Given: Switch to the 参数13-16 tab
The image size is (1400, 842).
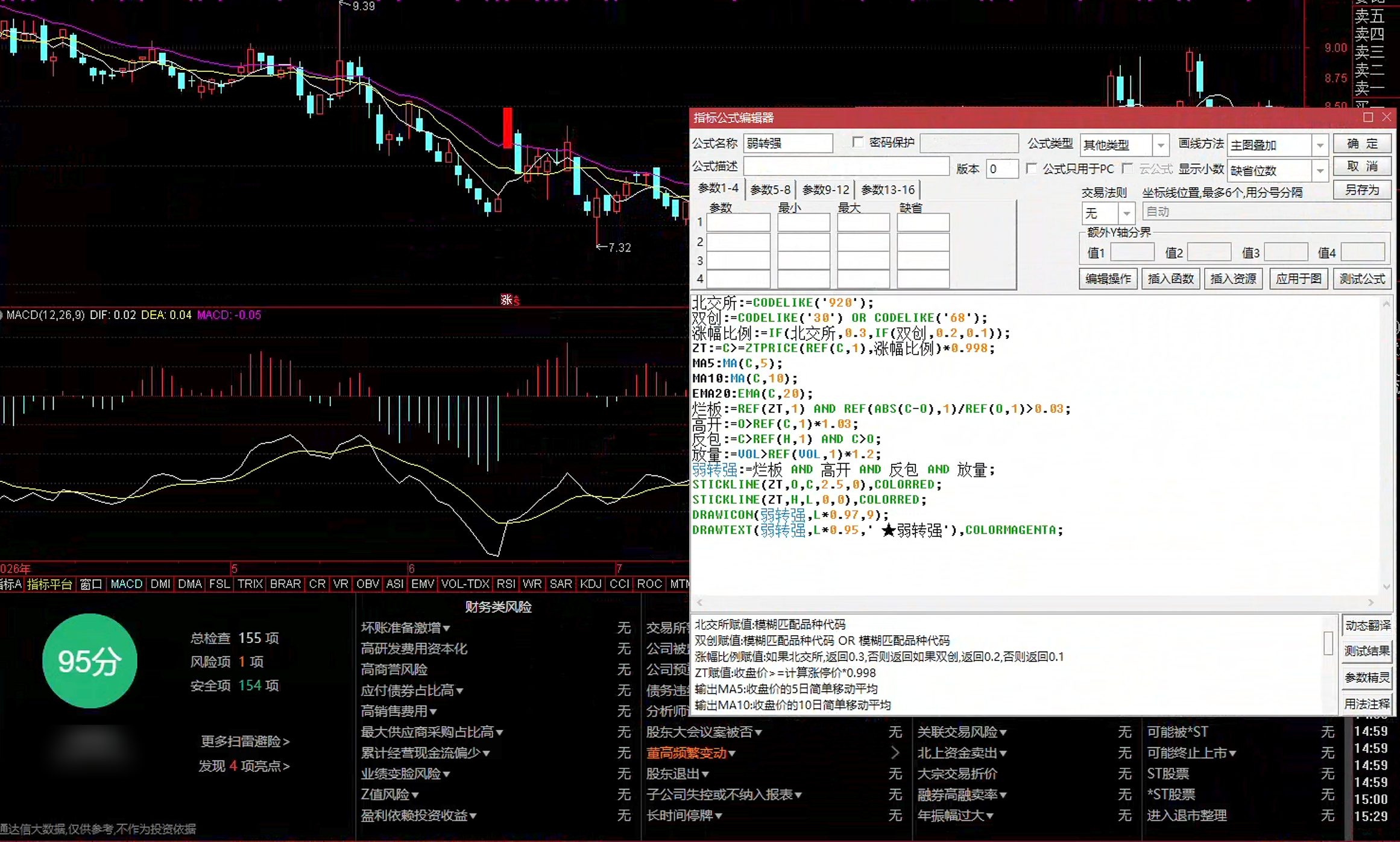Looking at the screenshot, I should pos(888,189).
